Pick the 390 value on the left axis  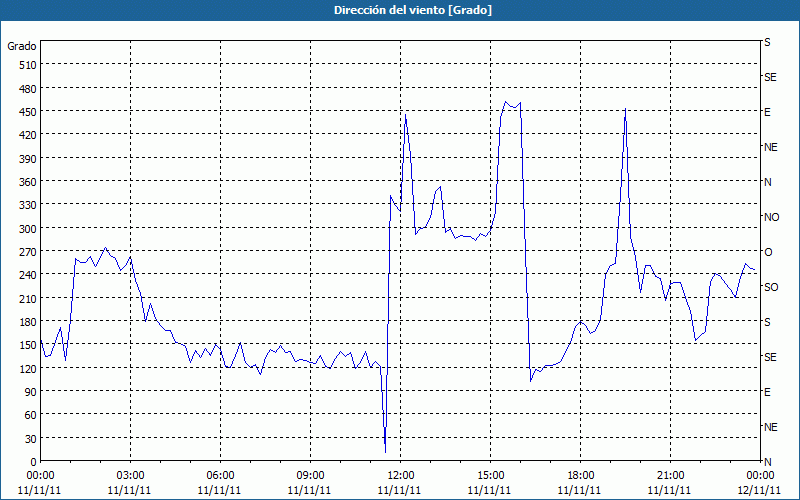(x=28, y=158)
